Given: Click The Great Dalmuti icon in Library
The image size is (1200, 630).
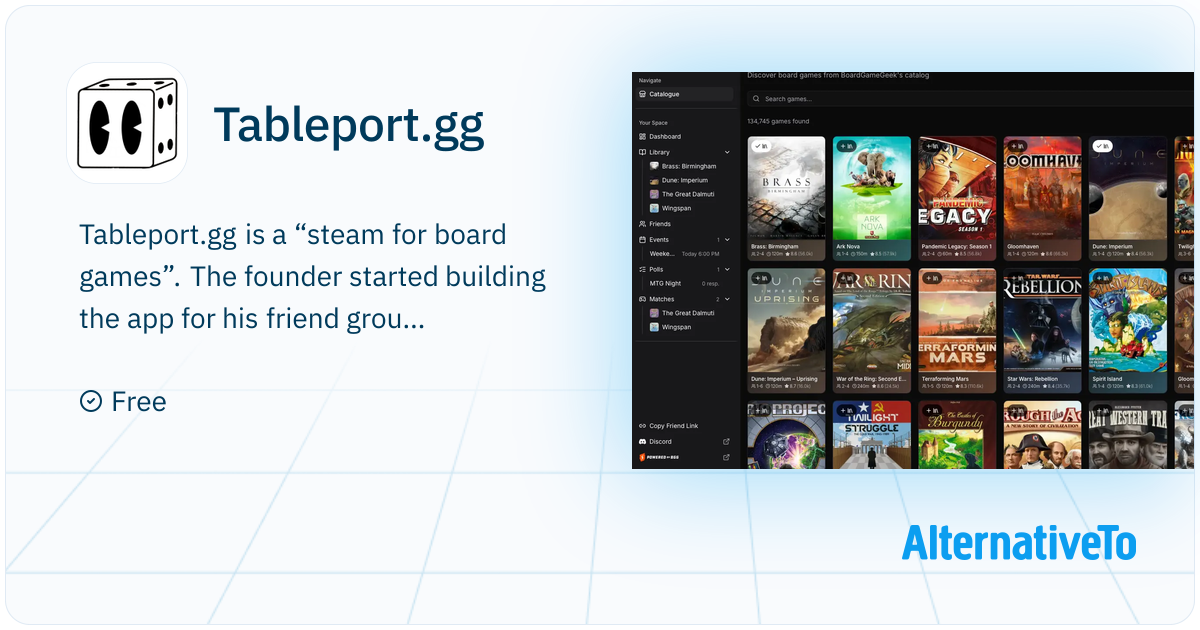Looking at the screenshot, I should point(654,194).
